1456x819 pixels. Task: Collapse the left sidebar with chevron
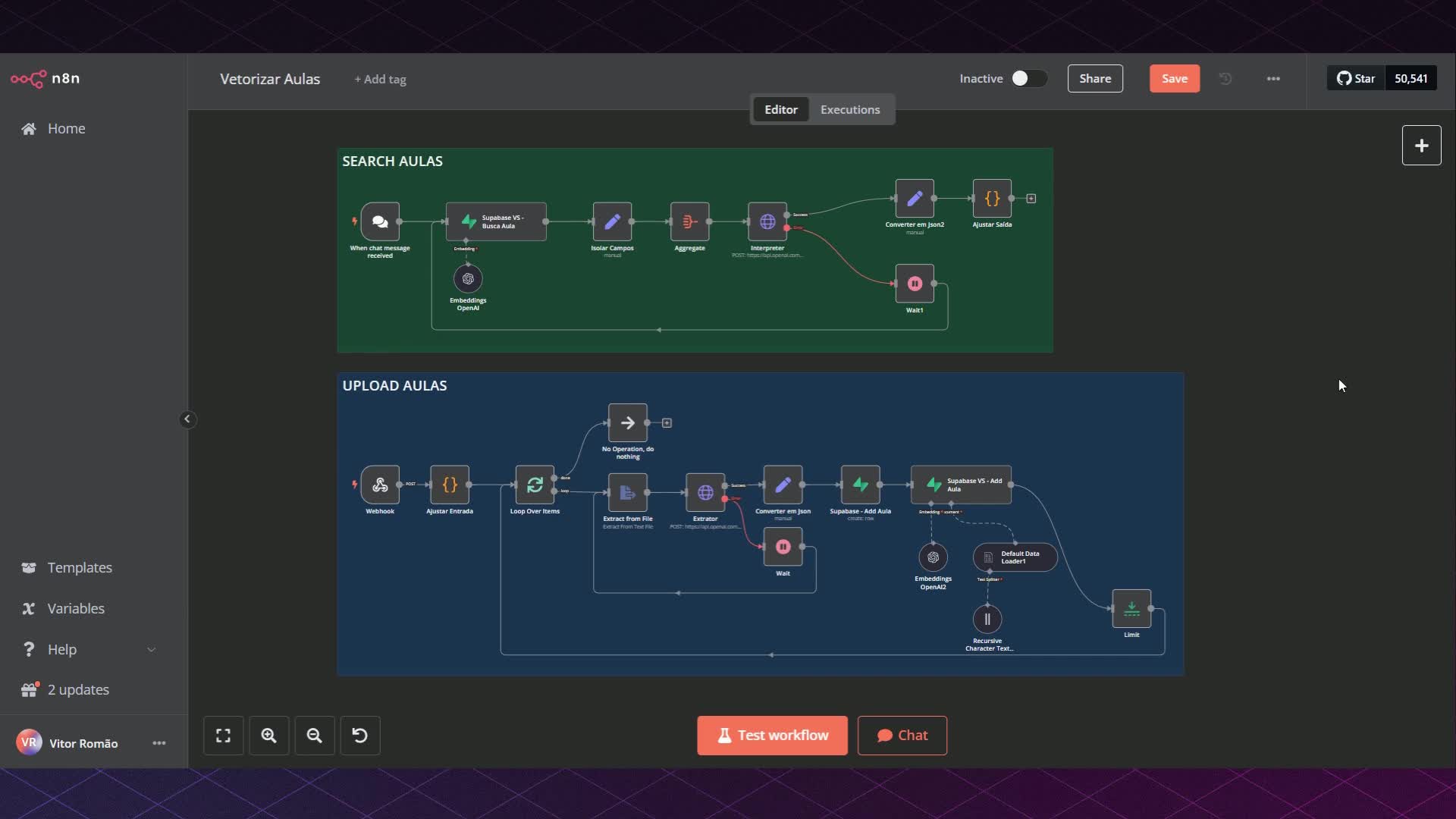187,419
